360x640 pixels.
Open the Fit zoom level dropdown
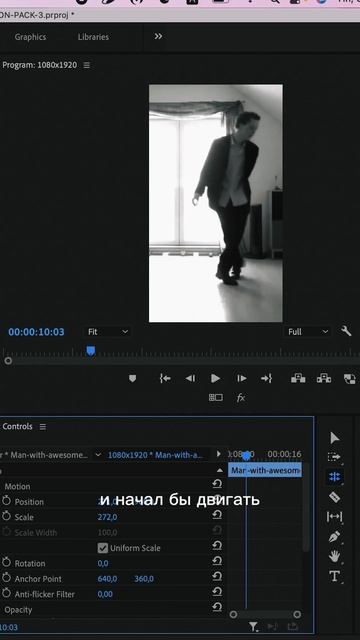click(x=108, y=332)
